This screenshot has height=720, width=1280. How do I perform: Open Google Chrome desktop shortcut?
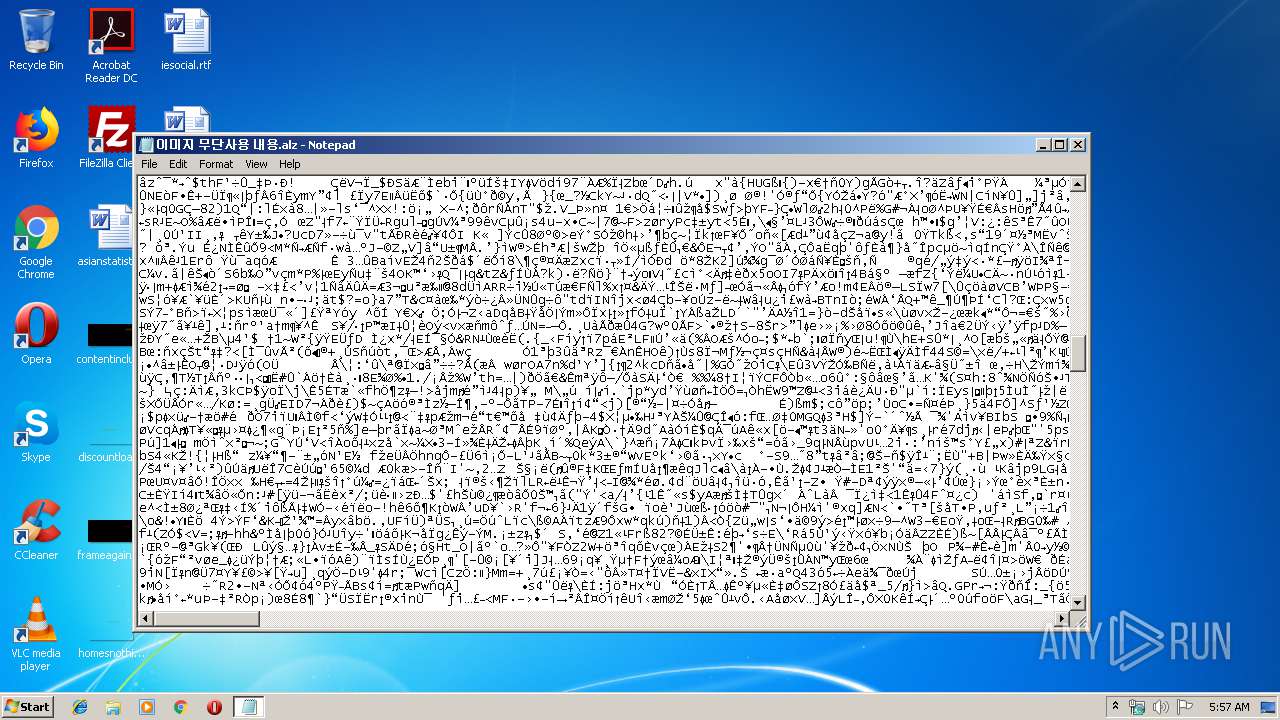[x=36, y=242]
